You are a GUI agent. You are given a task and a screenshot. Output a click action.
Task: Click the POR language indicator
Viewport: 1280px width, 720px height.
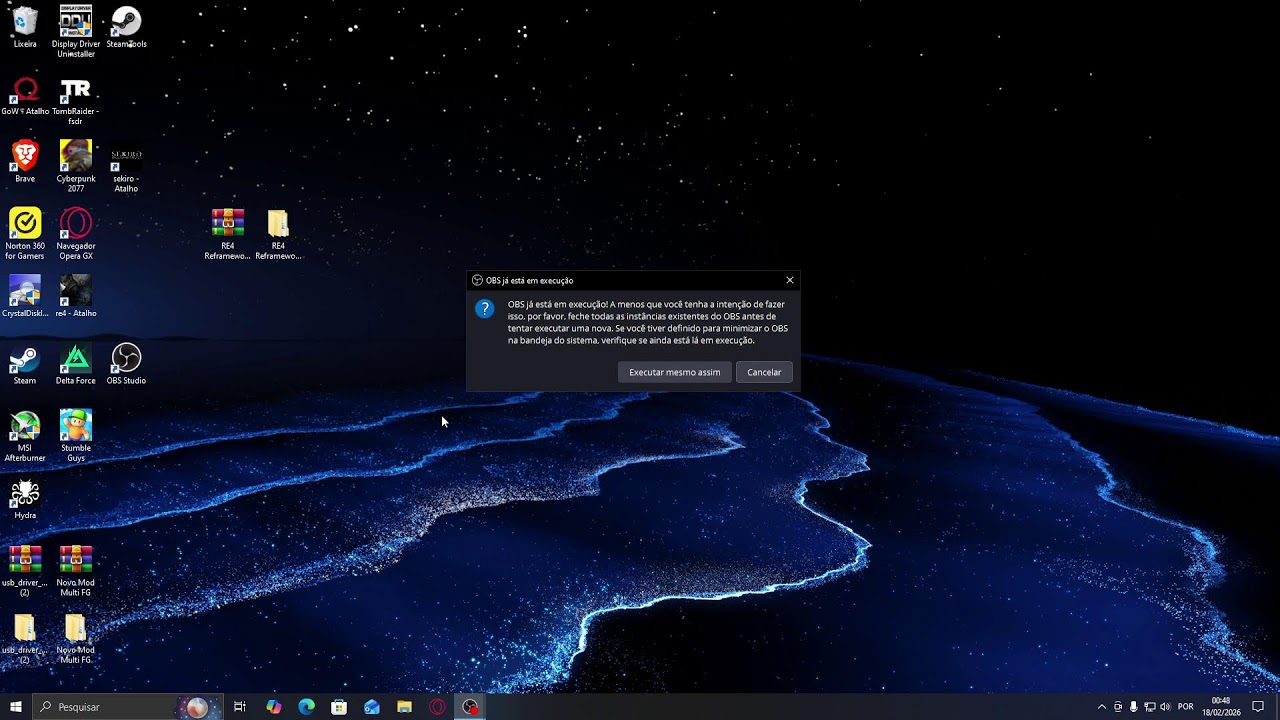click(1185, 707)
